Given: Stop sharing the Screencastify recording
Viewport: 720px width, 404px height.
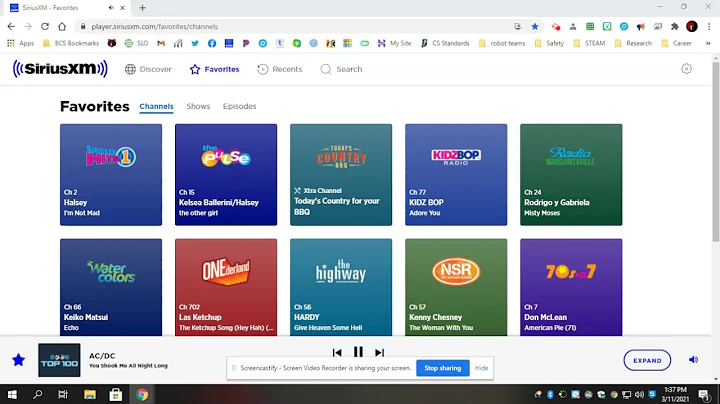Looking at the screenshot, I should coord(443,368).
